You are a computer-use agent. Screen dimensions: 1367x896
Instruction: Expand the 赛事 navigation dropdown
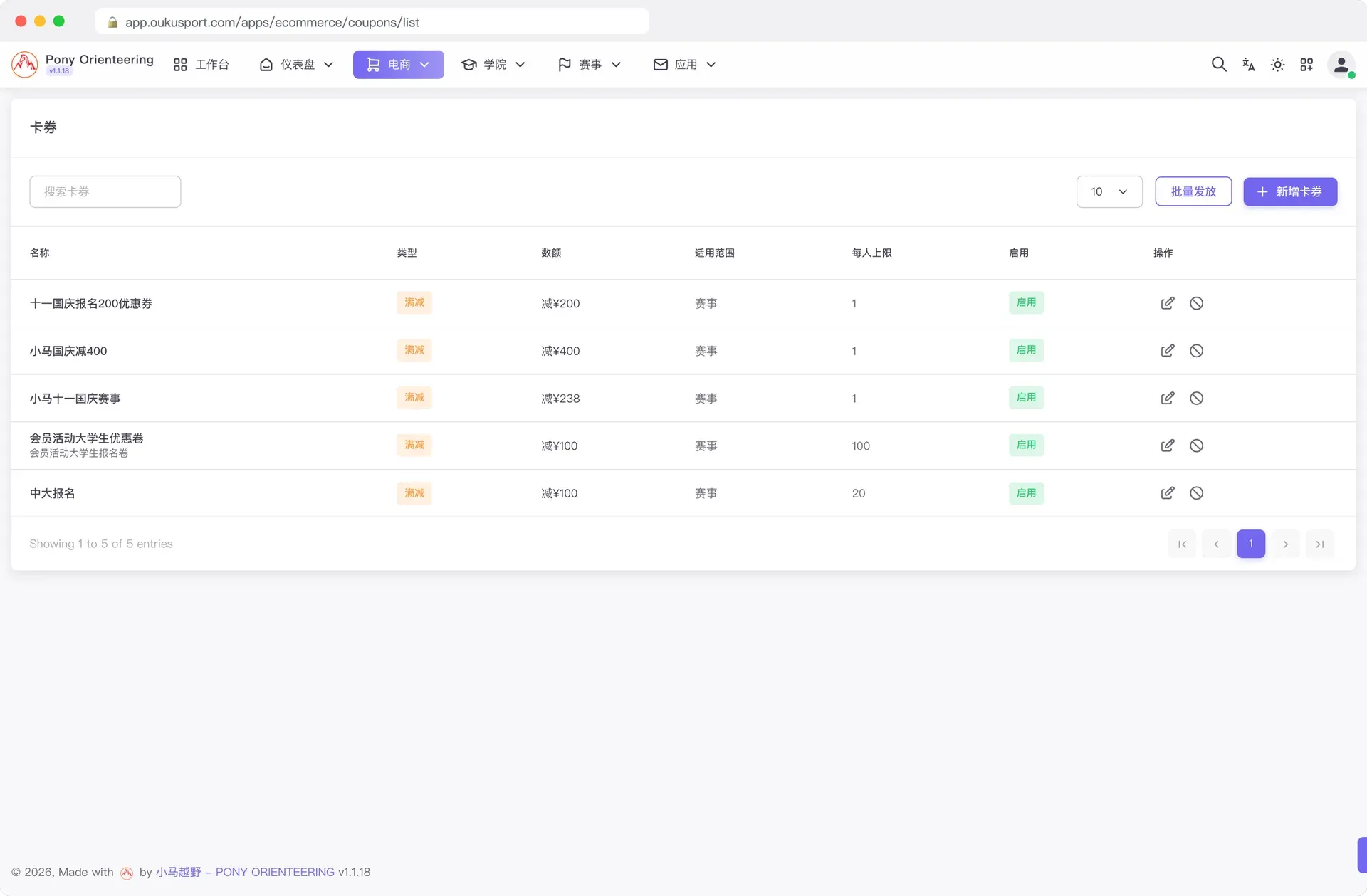590,65
